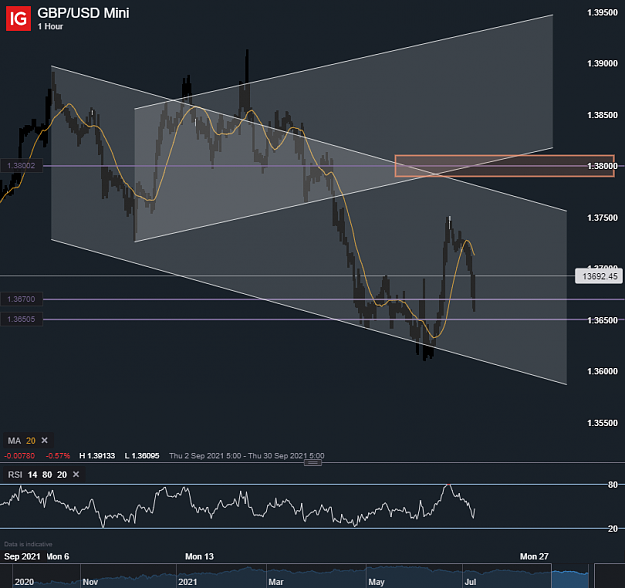Image resolution: width=625 pixels, height=588 pixels.
Task: Remove the RSI indicator with its X
Action: point(76,474)
